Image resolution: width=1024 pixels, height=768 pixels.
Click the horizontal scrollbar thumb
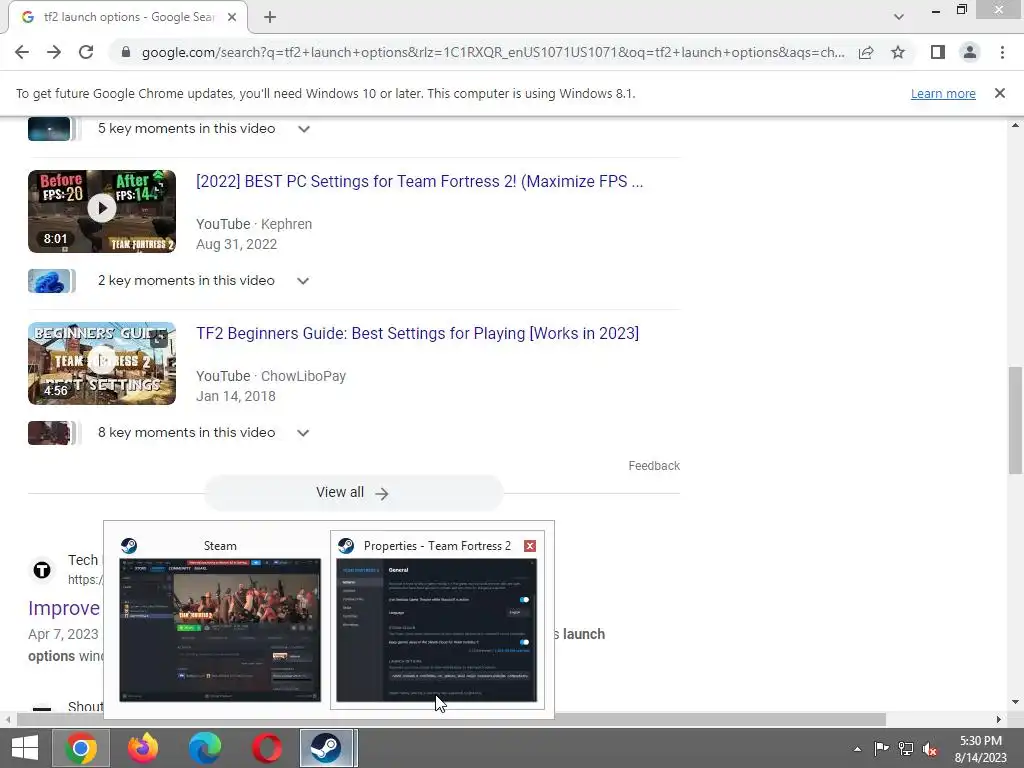pos(451,719)
